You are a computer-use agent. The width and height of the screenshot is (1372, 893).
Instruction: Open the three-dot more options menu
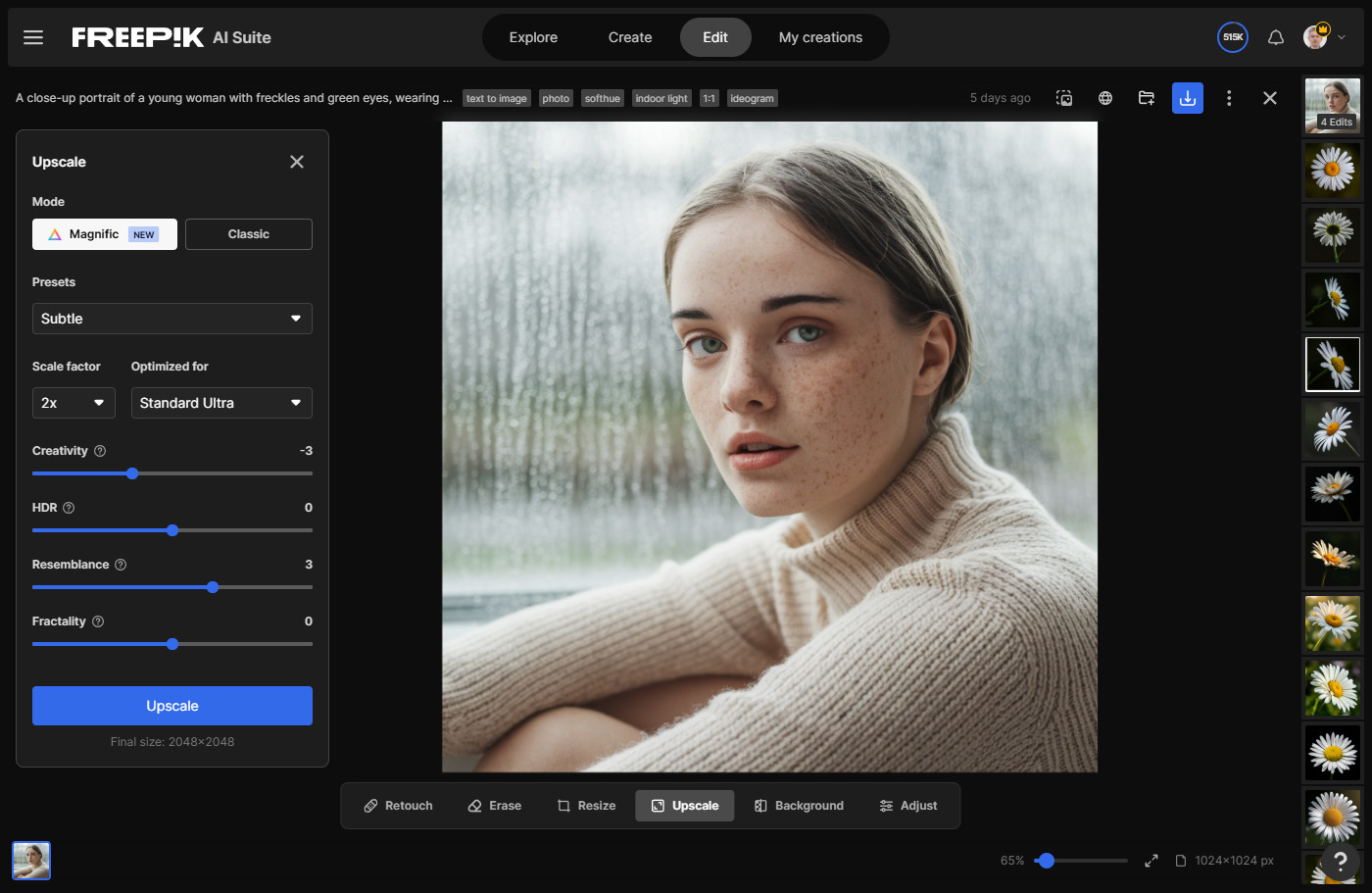1229,98
